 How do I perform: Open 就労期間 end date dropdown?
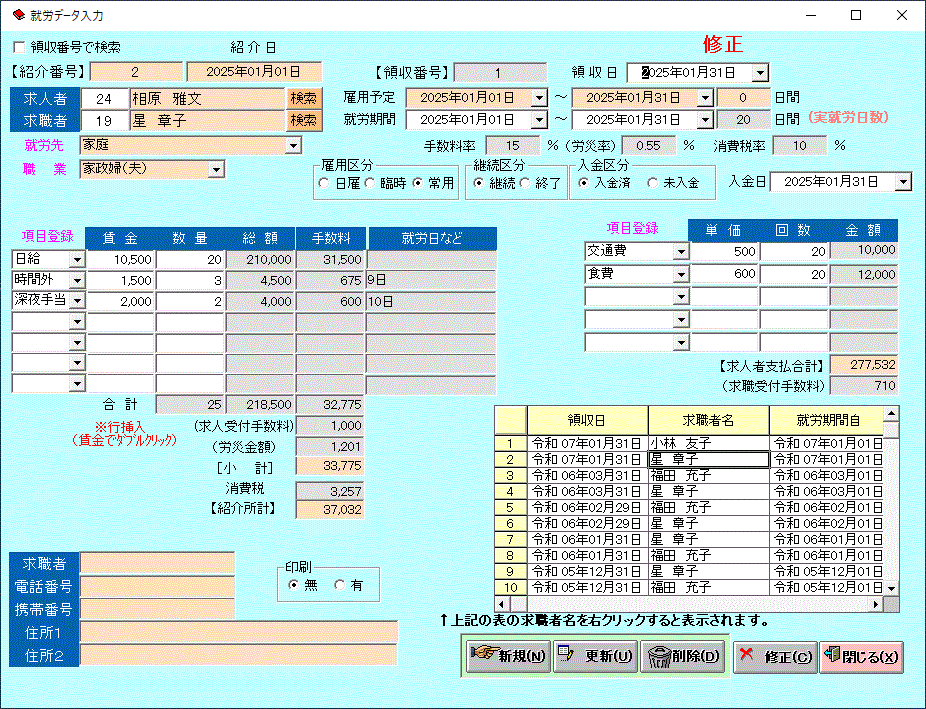(705, 120)
